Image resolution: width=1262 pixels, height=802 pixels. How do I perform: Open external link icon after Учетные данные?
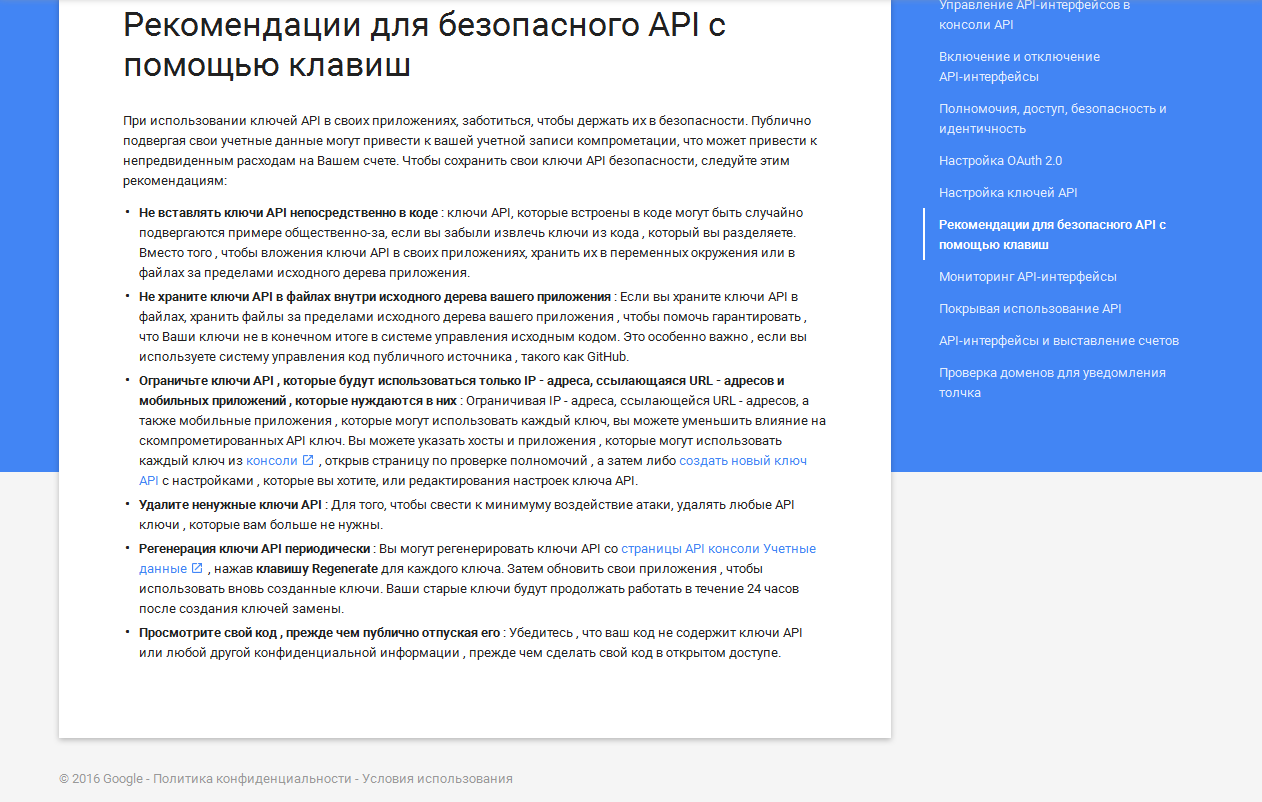pyautogui.click(x=197, y=569)
